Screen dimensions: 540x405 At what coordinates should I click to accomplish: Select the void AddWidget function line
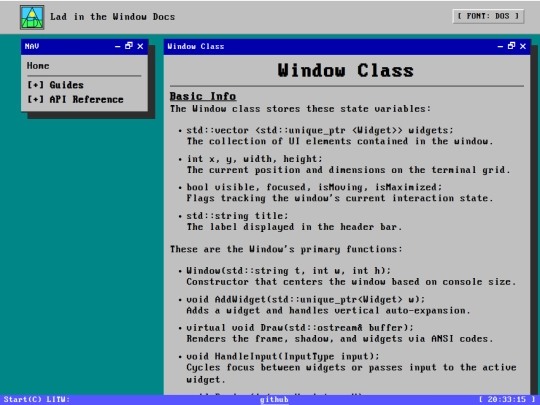click(306, 299)
